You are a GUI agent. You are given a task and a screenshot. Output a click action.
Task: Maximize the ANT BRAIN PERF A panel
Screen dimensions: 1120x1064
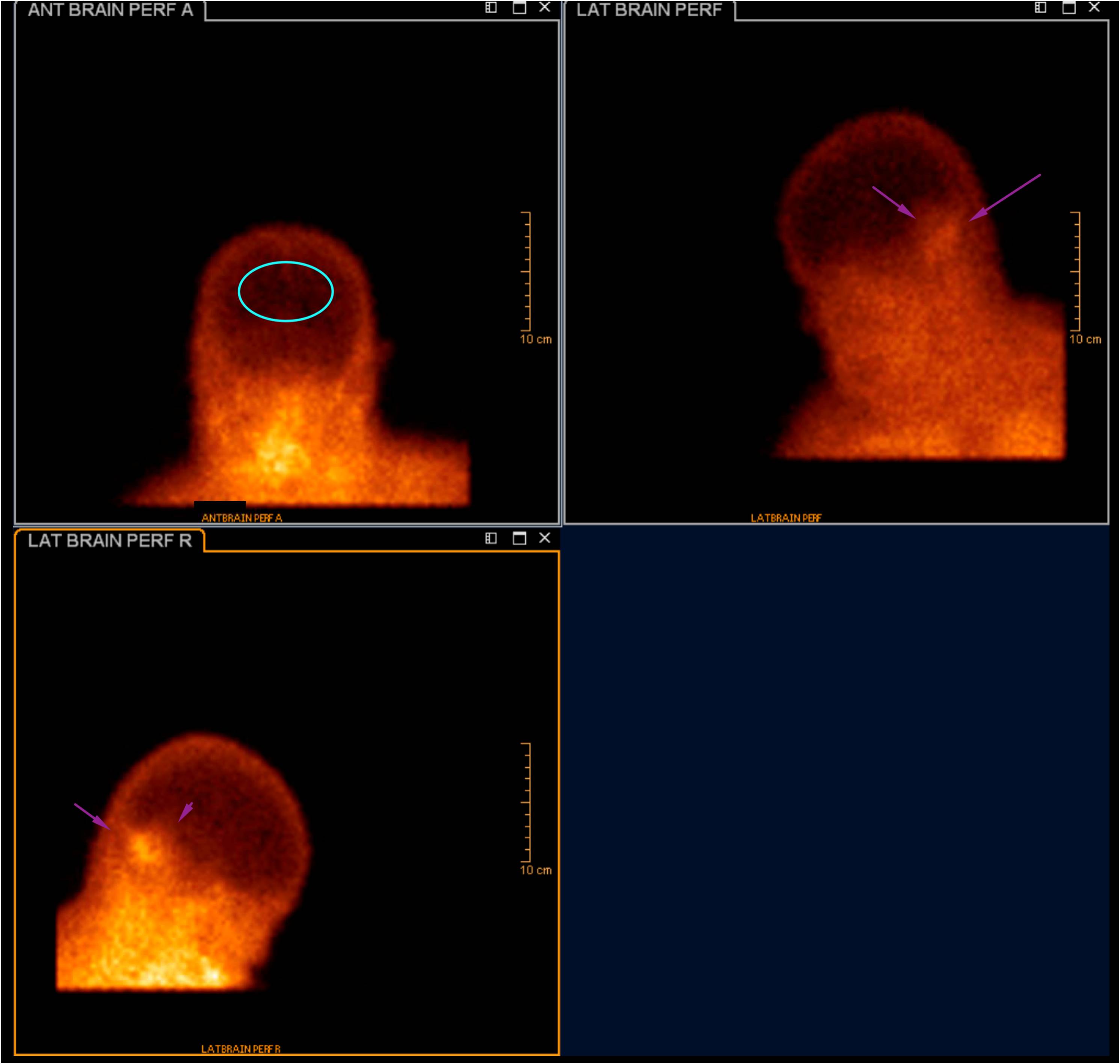click(x=519, y=8)
